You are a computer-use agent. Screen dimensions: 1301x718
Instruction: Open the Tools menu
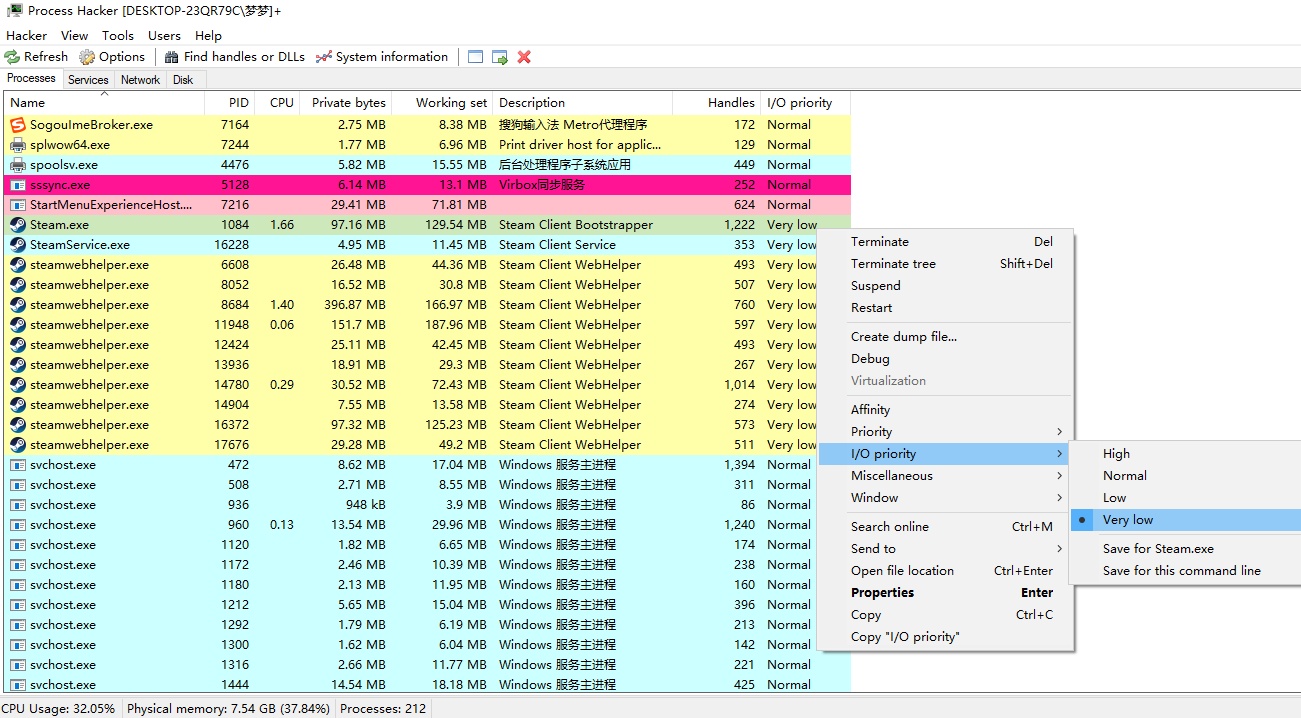(x=118, y=35)
